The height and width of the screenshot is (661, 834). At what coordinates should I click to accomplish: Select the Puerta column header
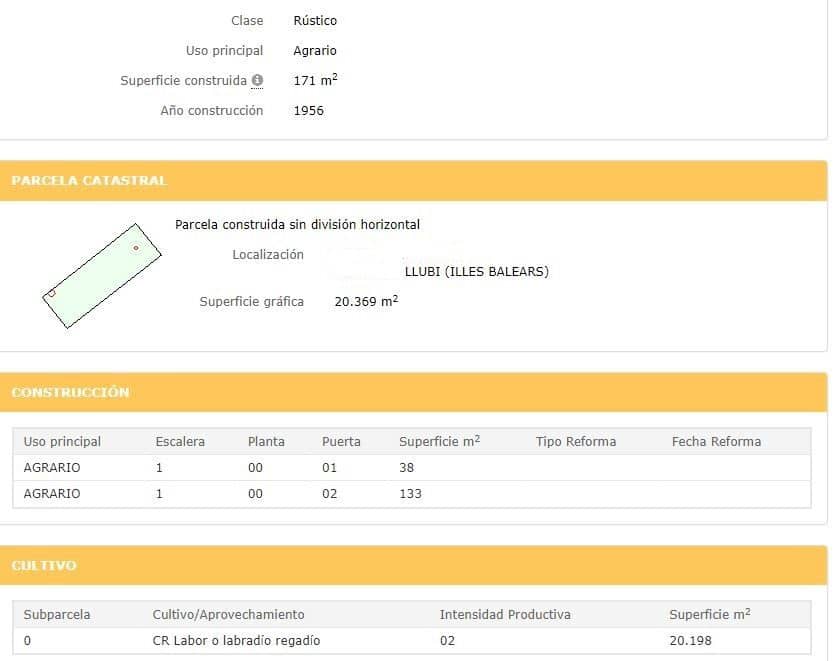(341, 441)
